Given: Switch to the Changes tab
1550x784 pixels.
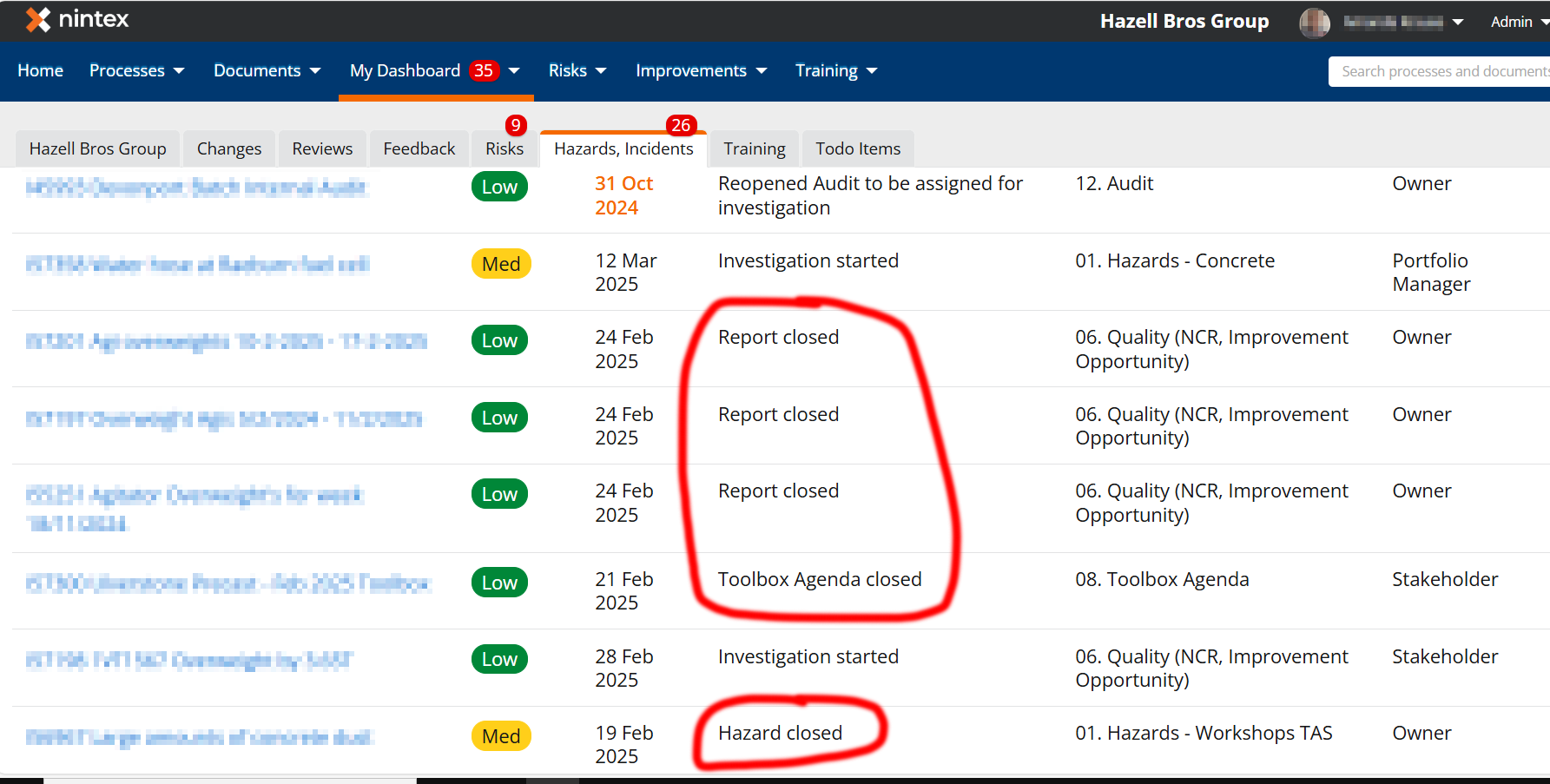Looking at the screenshot, I should coord(228,148).
